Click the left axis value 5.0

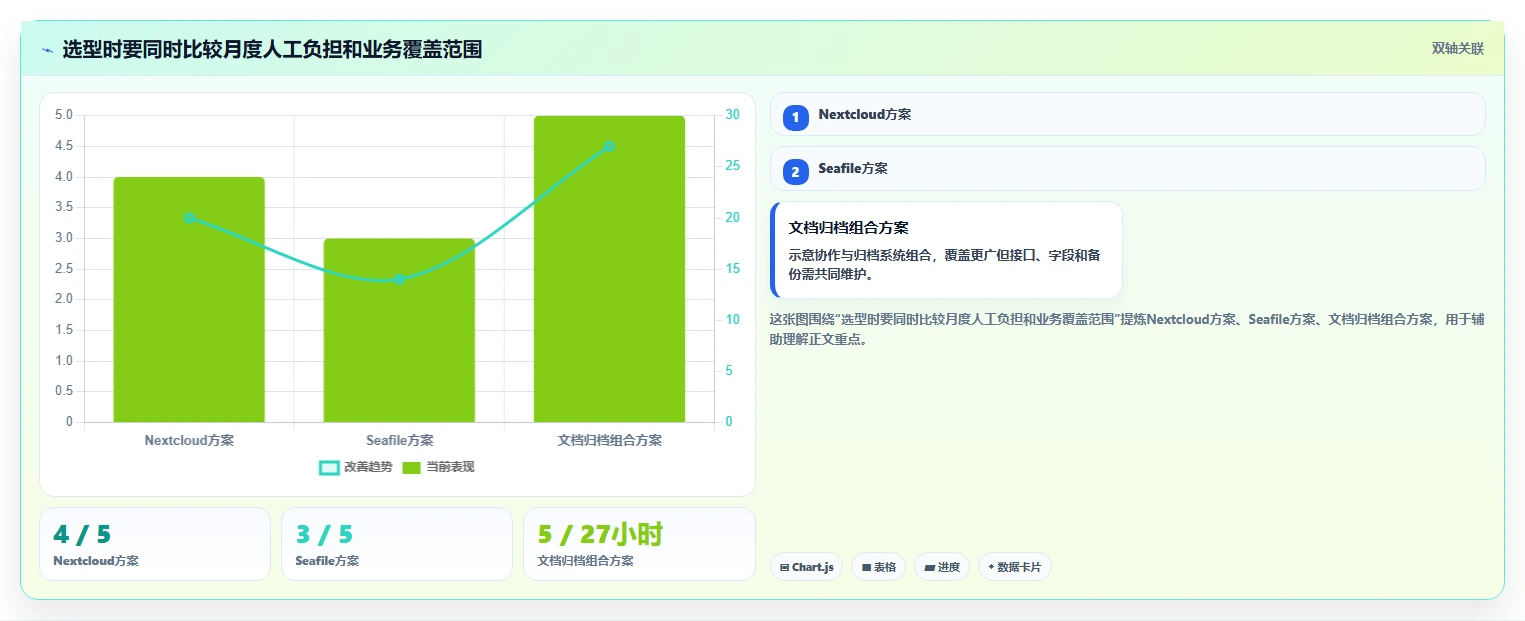click(64, 115)
